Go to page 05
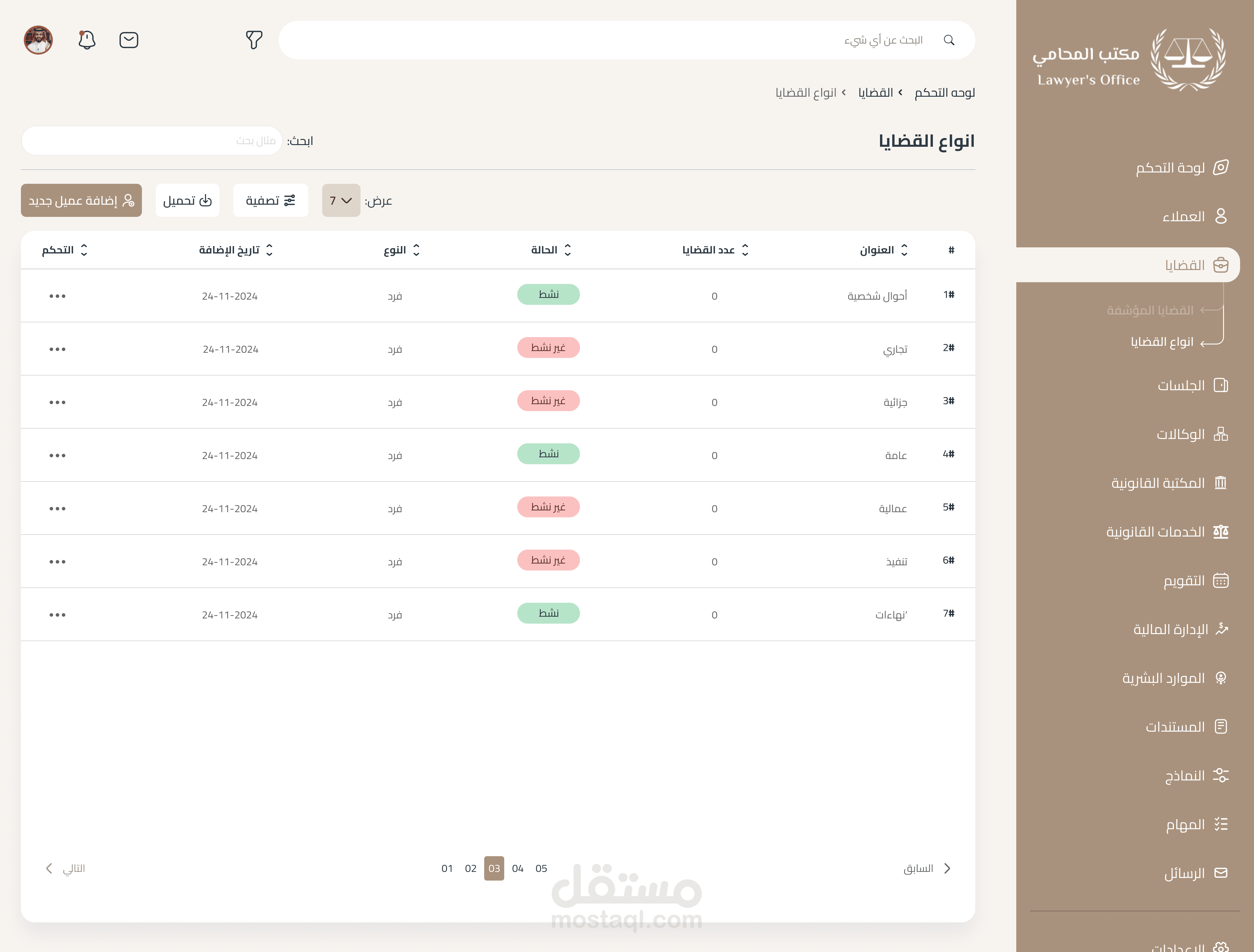Viewport: 1254px width, 952px height. click(x=541, y=869)
